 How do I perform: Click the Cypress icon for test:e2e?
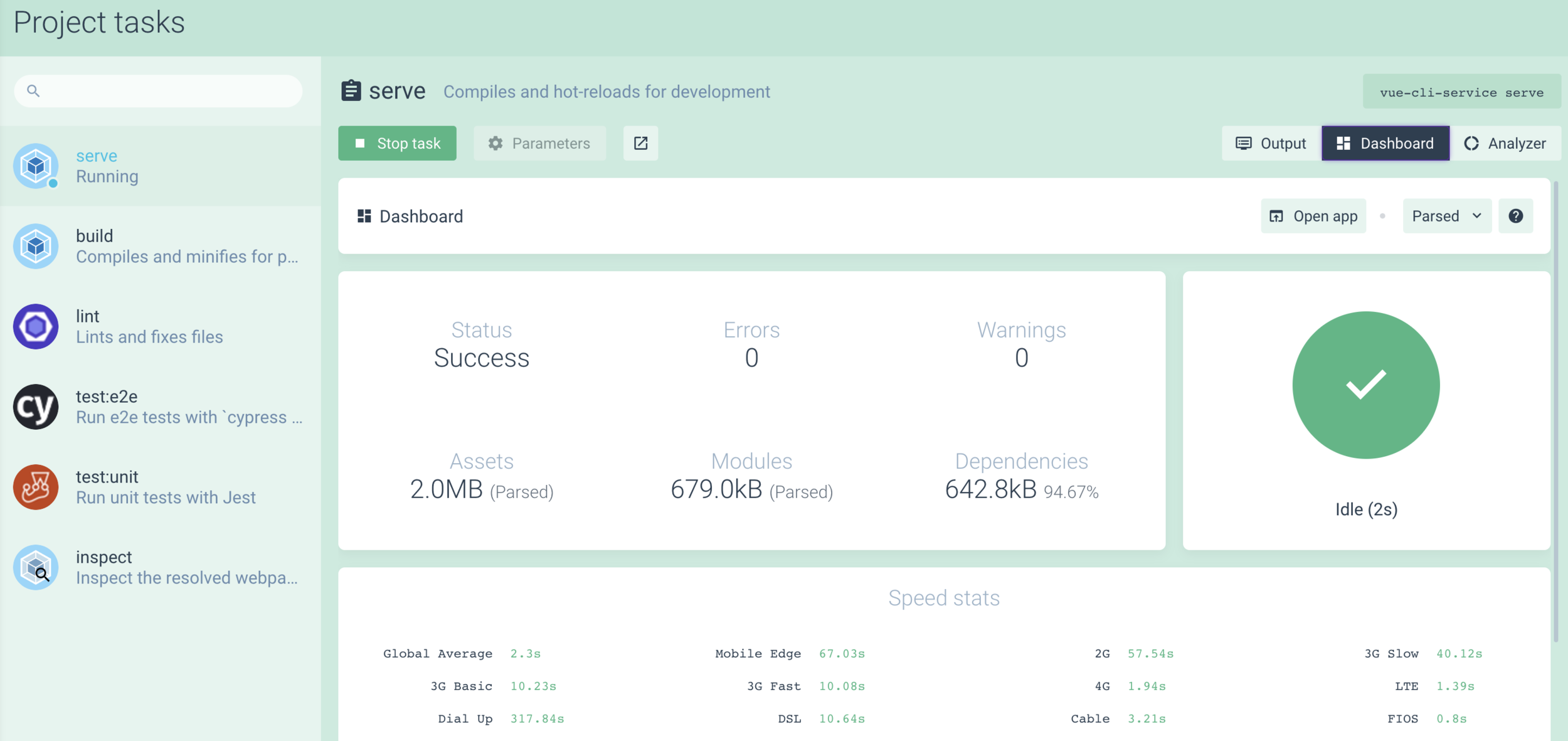point(36,407)
